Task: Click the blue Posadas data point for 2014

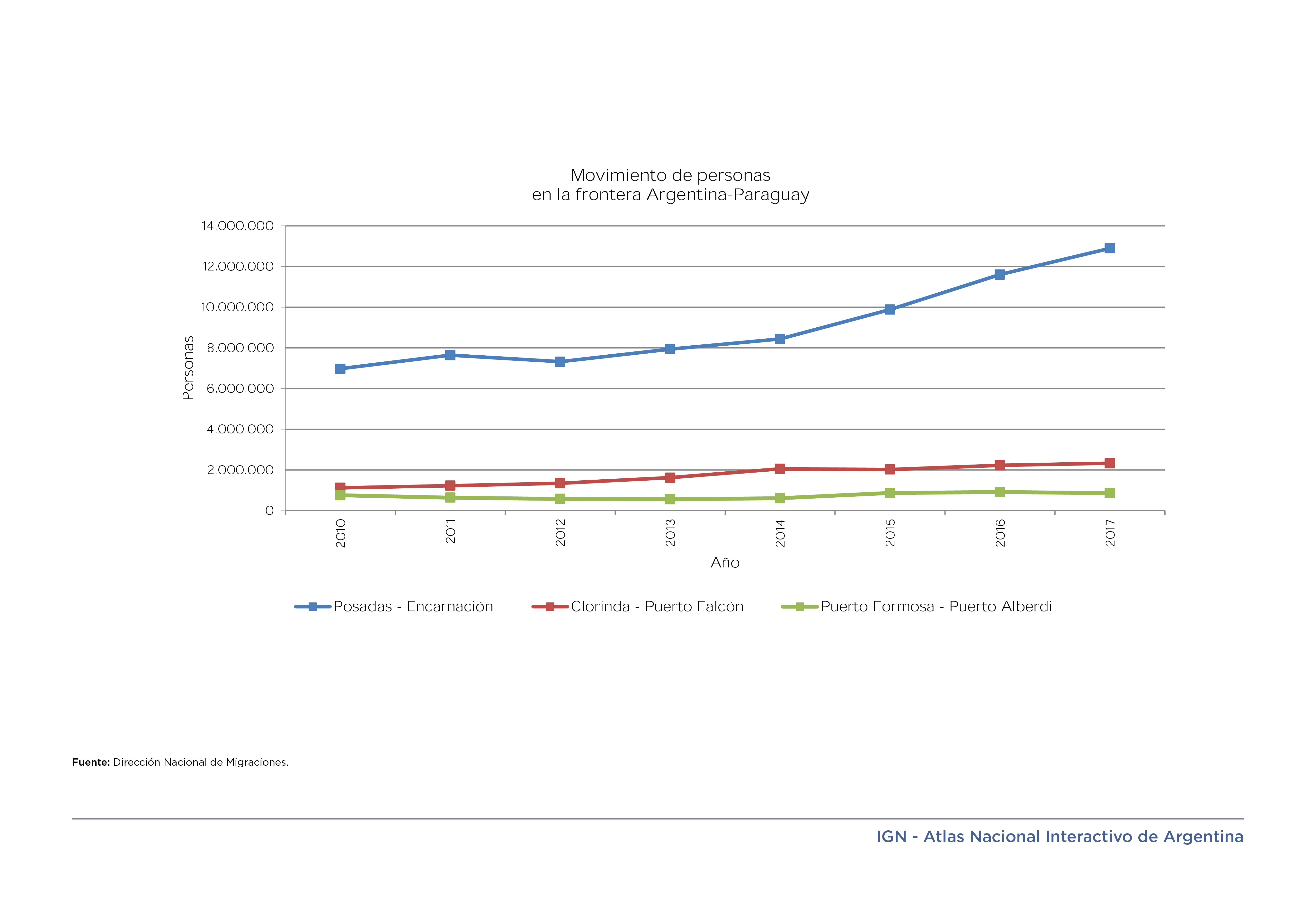Action: point(780,339)
